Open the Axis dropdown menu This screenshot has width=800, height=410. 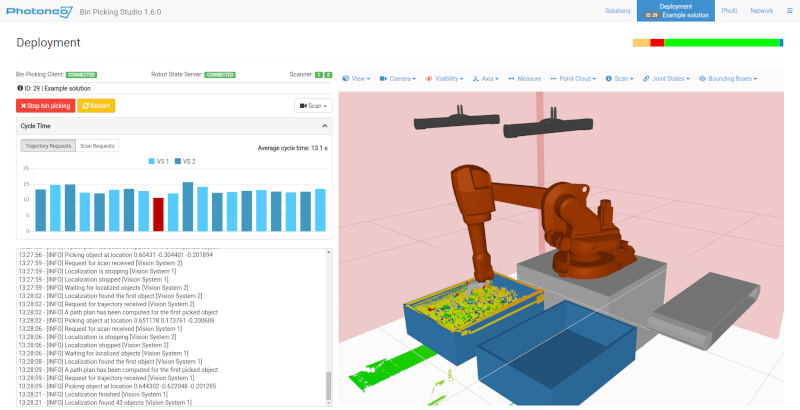(486, 79)
